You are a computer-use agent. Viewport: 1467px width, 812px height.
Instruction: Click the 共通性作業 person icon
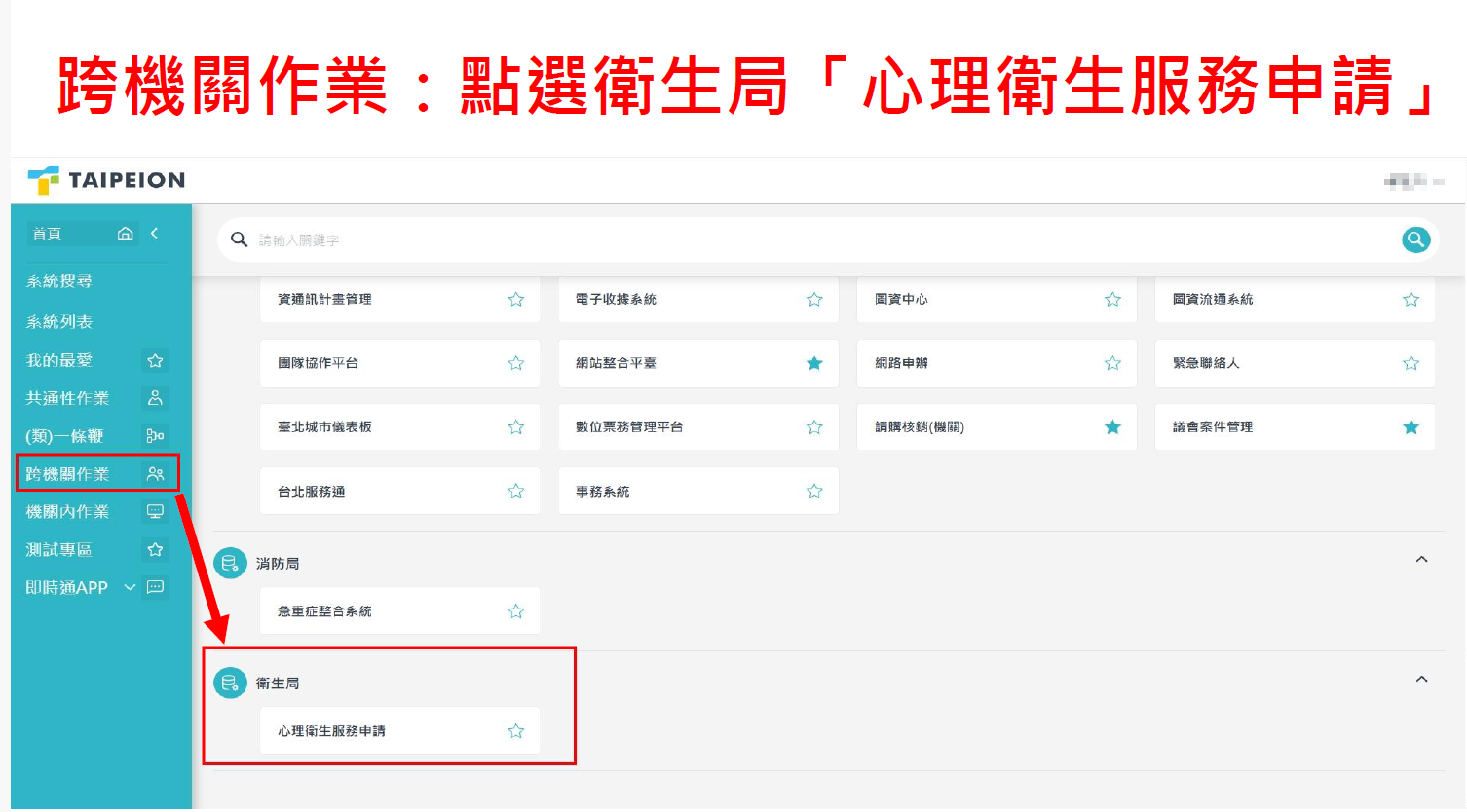[x=155, y=398]
